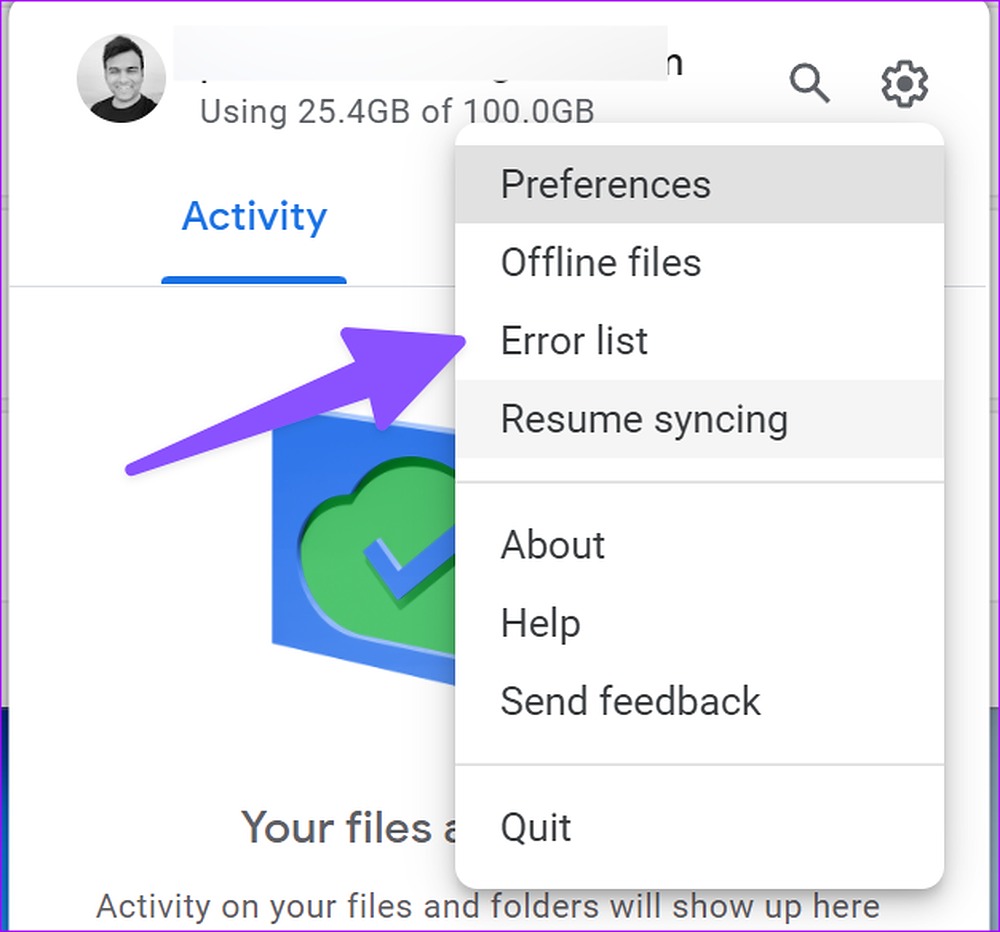
Task: Click the Activity on your files description
Action: tap(488, 906)
